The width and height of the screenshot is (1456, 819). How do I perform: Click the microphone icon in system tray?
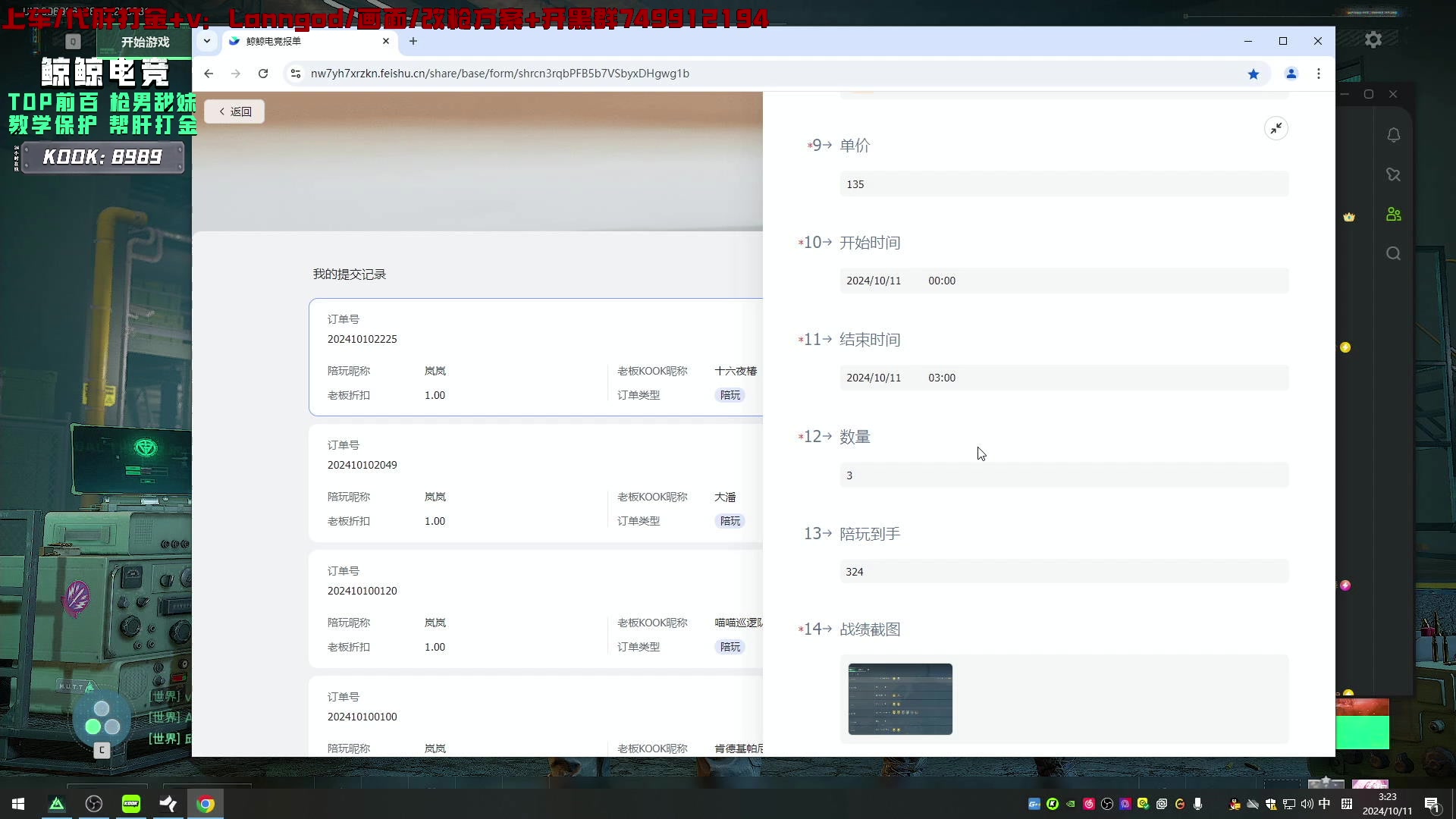1198,804
